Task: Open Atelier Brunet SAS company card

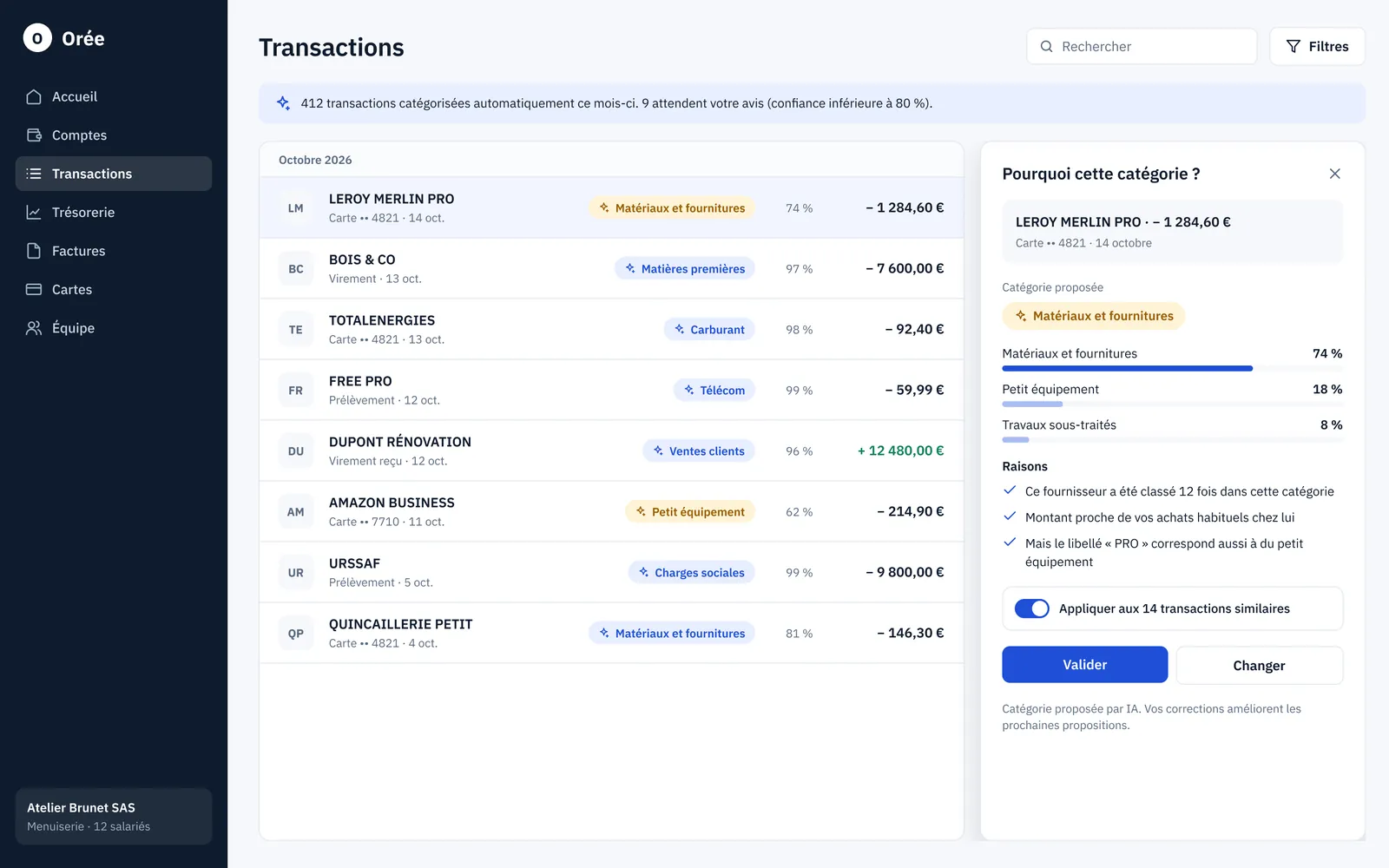Action: click(x=114, y=817)
